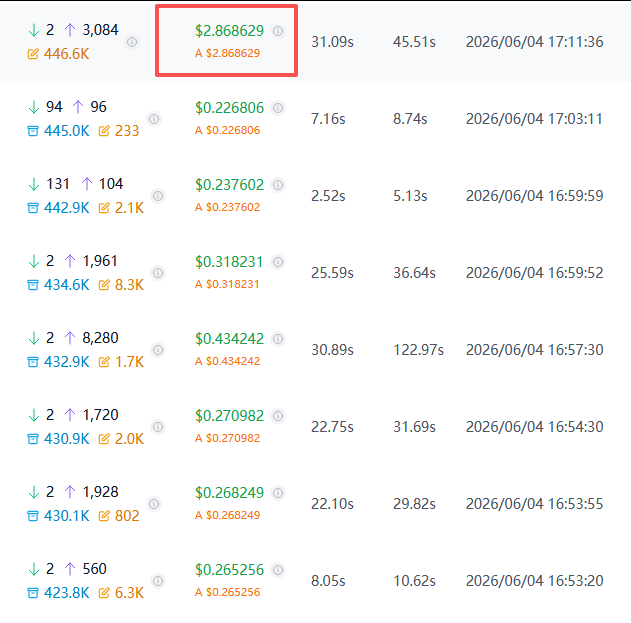Open token info icon in 3,084 row

[132, 42]
